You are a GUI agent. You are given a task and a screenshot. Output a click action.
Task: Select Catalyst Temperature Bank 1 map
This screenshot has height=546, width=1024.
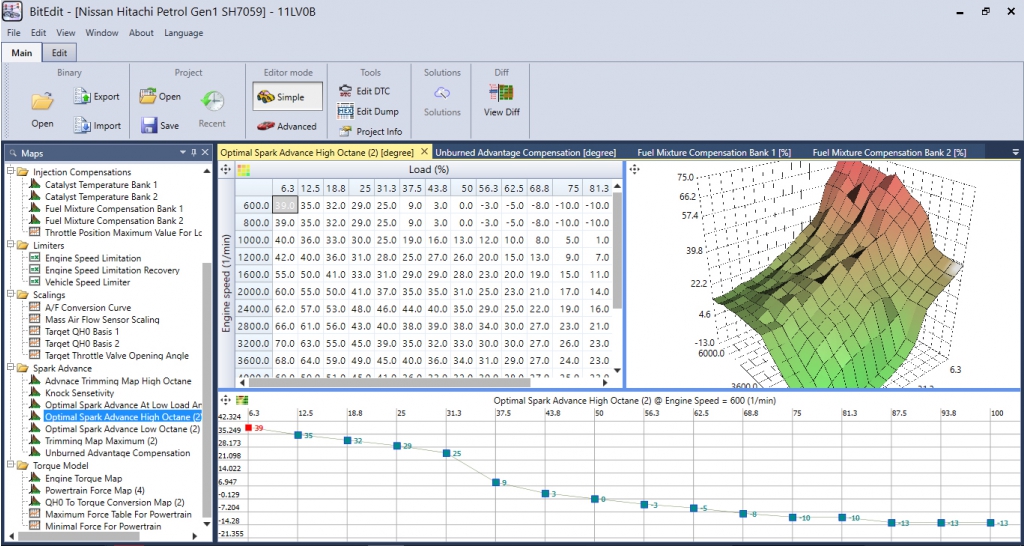101,185
